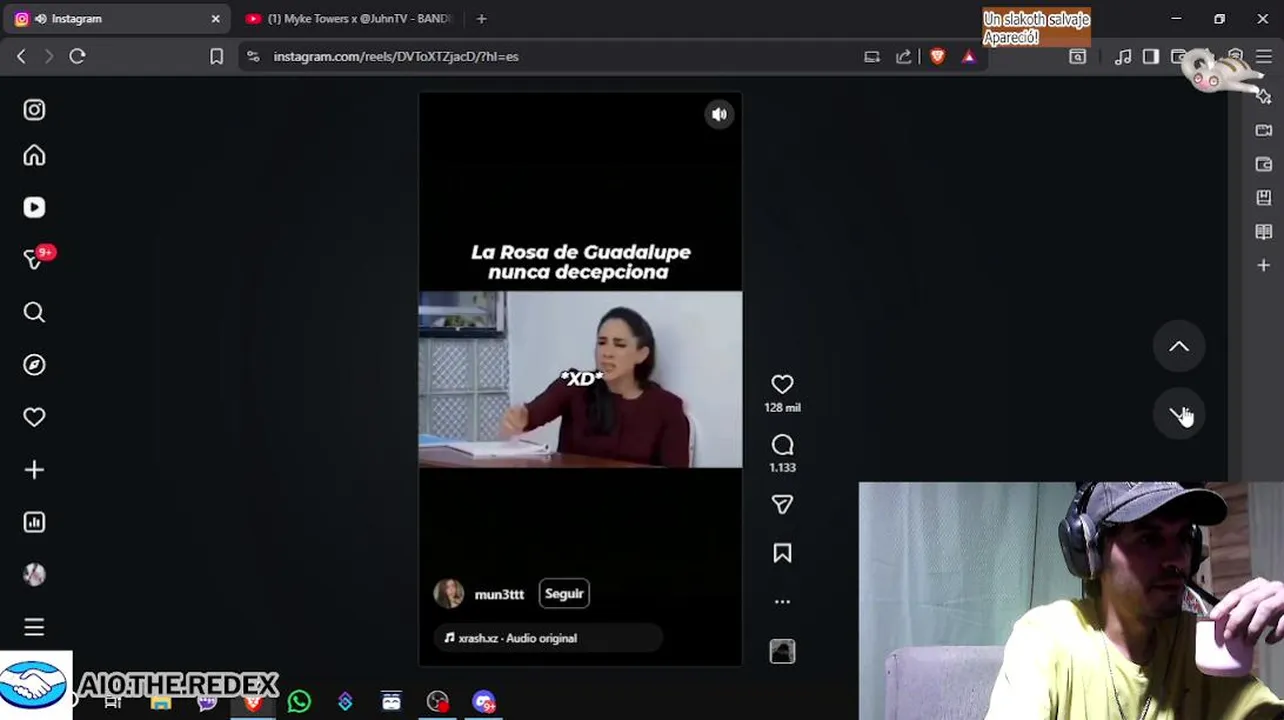
Task: Mute the reel audio
Action: [x=719, y=115]
